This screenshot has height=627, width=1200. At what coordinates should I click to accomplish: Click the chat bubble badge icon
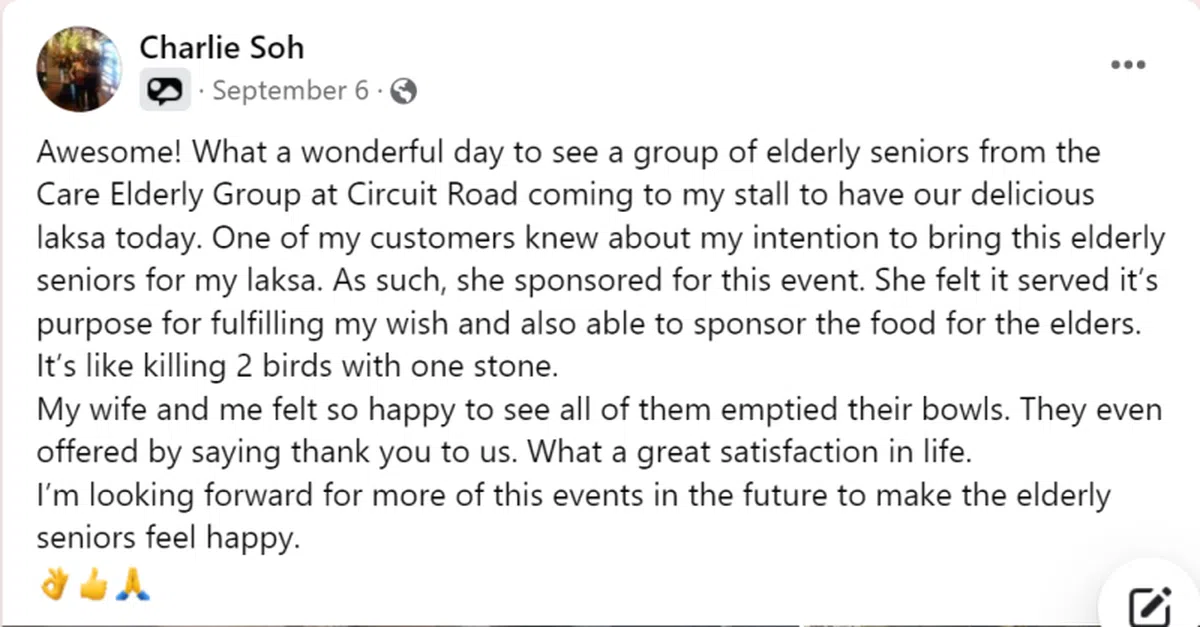[x=165, y=92]
